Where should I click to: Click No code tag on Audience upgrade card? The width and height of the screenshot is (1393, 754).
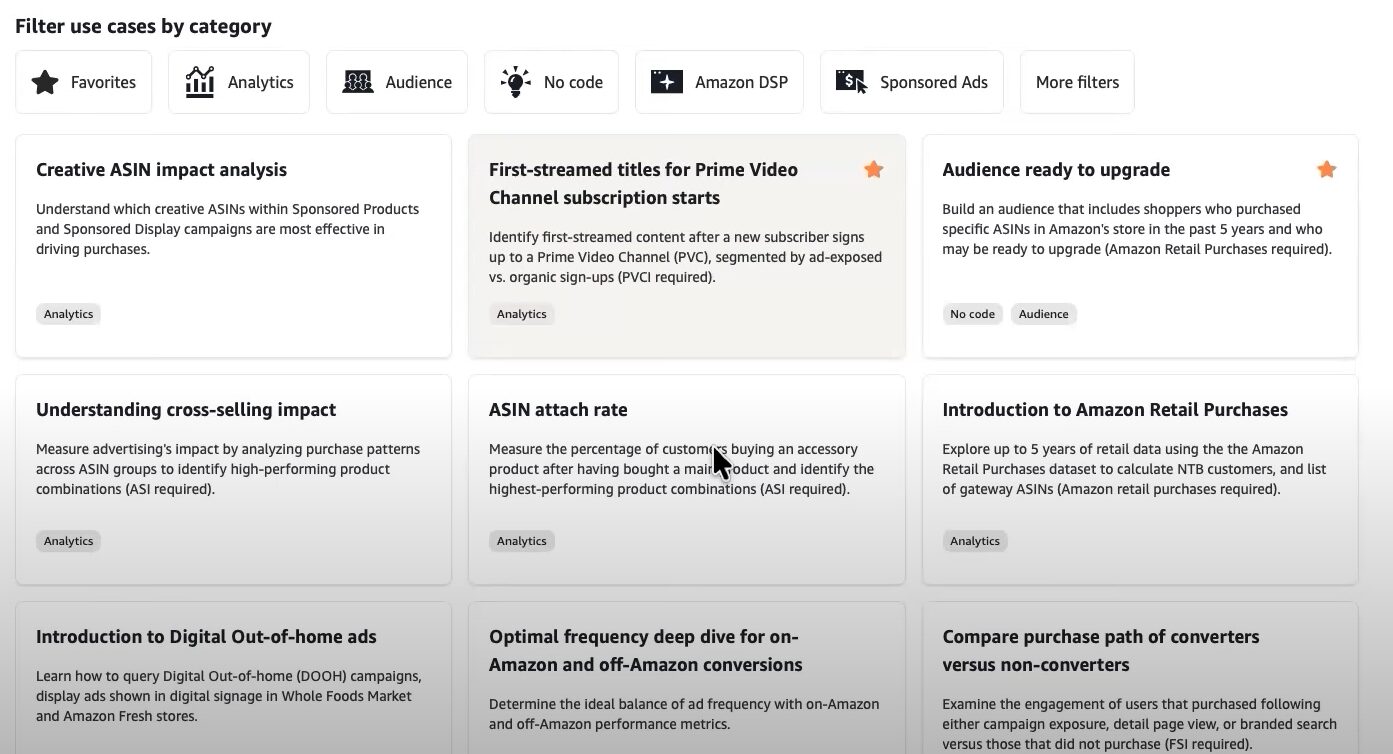click(972, 314)
